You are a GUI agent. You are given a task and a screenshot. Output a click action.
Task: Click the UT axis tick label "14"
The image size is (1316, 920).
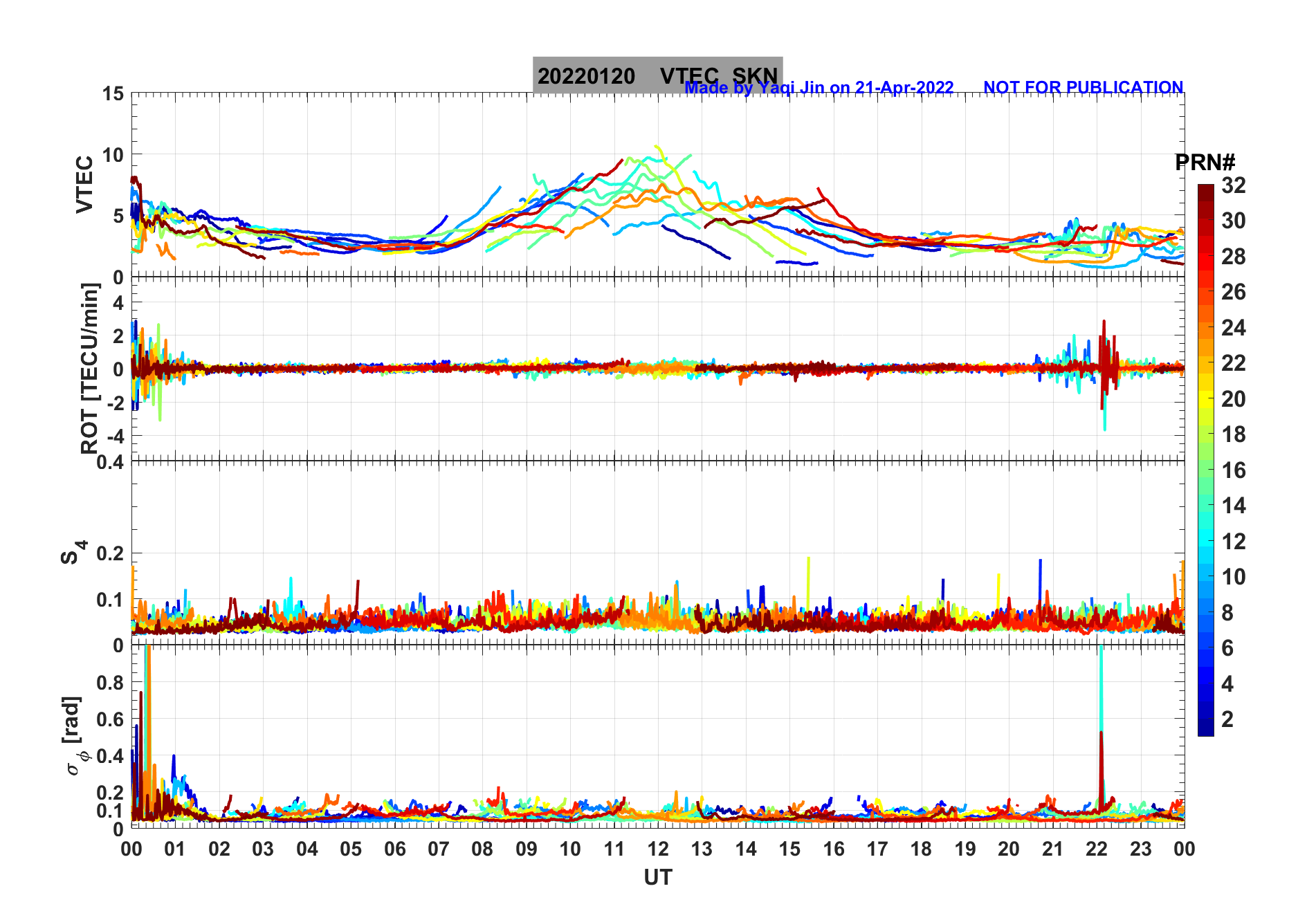[x=746, y=849]
